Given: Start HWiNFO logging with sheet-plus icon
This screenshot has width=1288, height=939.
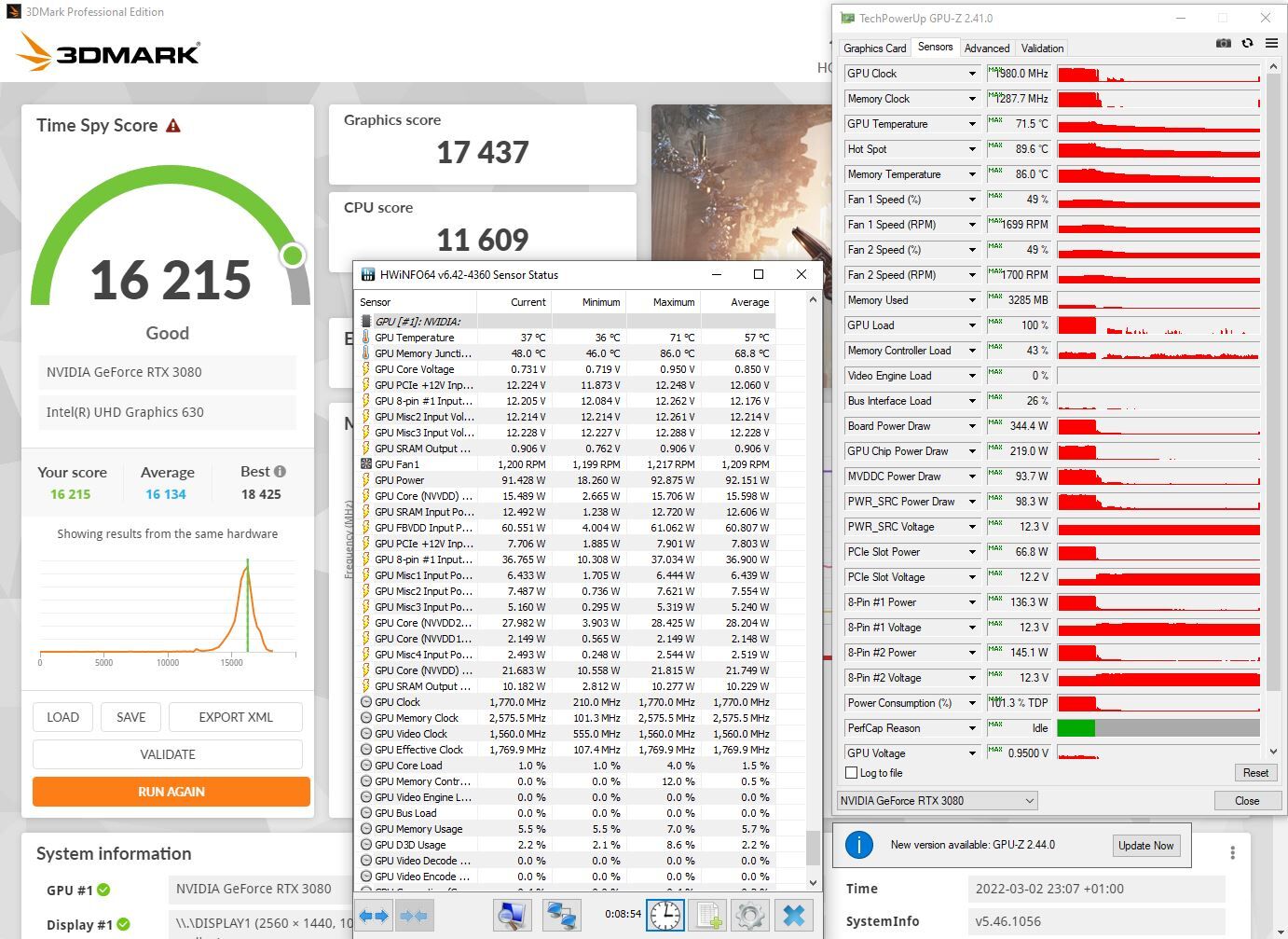Looking at the screenshot, I should click(709, 916).
